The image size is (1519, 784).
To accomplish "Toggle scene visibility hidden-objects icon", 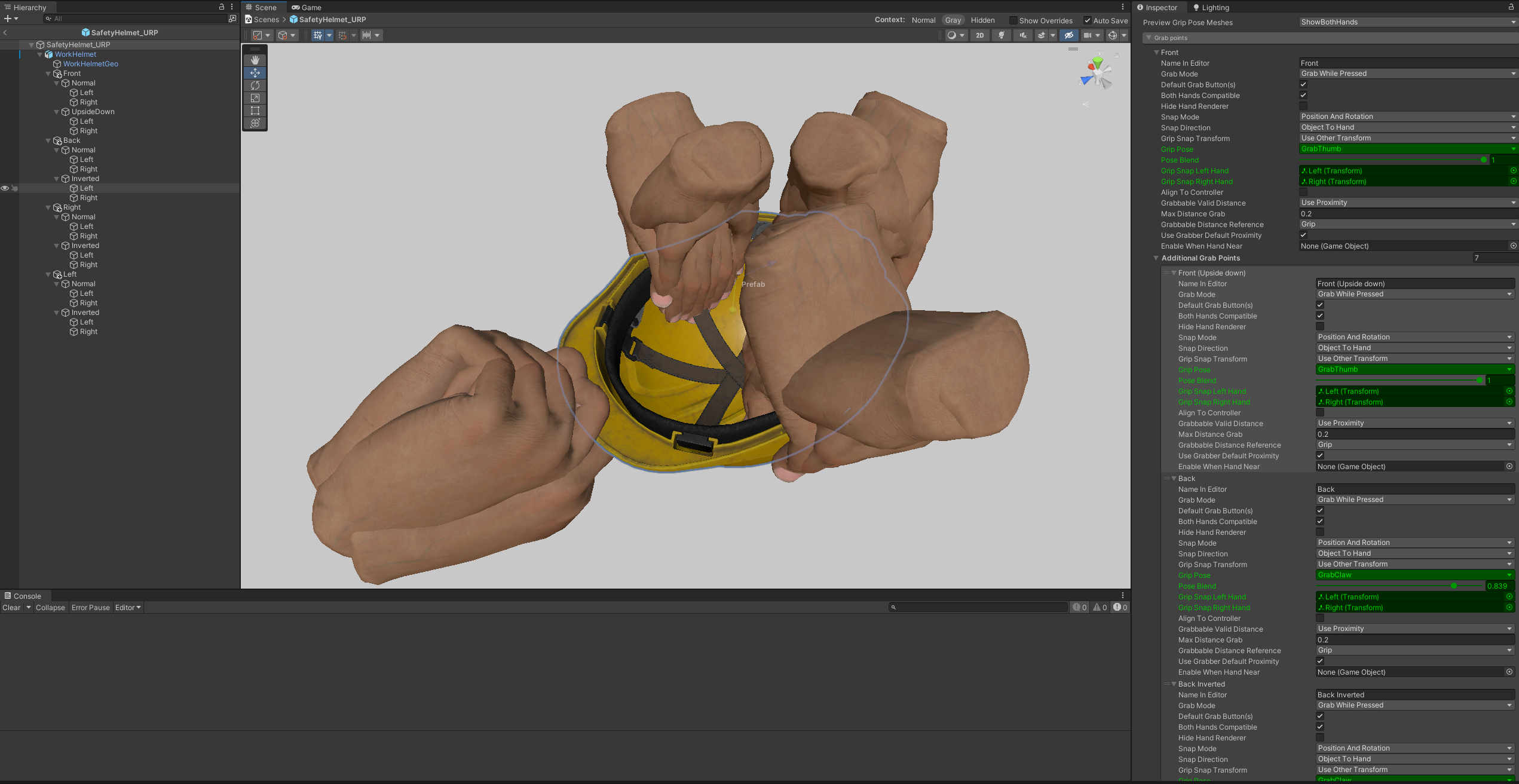I will pyautogui.click(x=1068, y=35).
